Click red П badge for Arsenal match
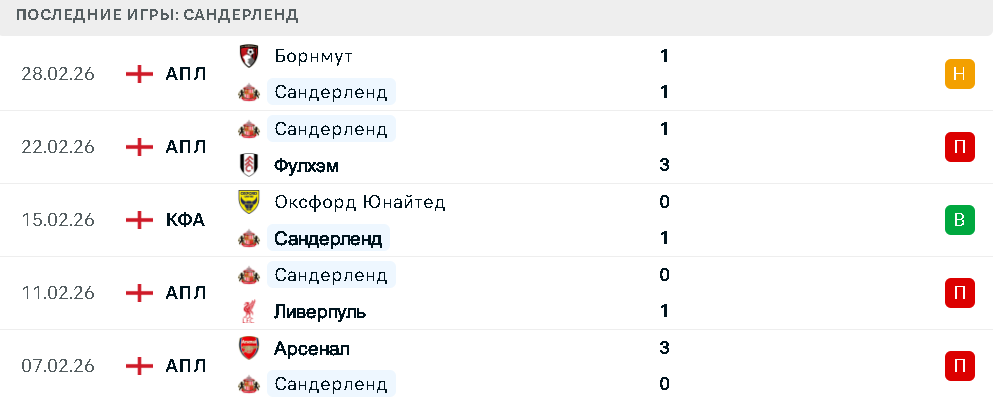Viewport: 996px width, 400px height. [x=959, y=366]
